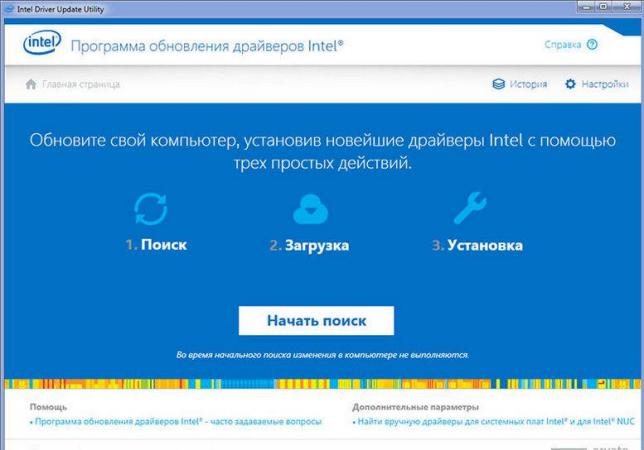Click the wrench icon above Установка
644x450 pixels.
point(470,208)
